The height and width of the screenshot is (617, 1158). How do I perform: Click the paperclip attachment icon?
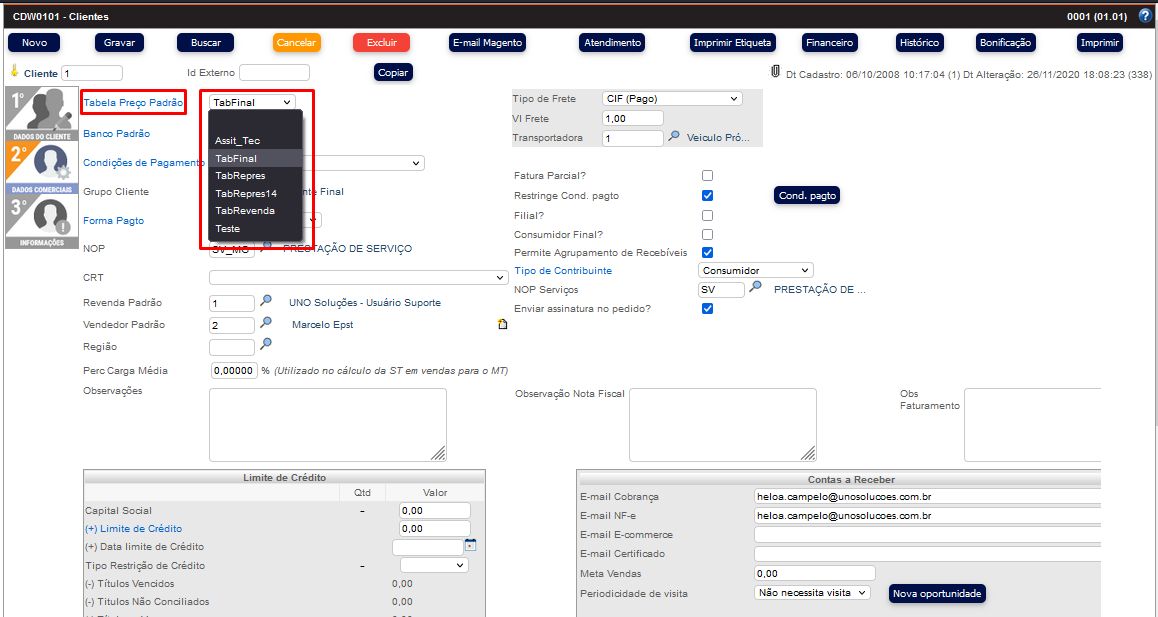click(x=775, y=72)
